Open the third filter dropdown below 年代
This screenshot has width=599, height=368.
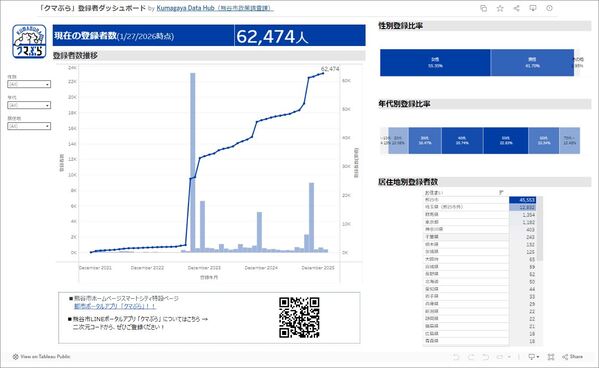point(29,126)
